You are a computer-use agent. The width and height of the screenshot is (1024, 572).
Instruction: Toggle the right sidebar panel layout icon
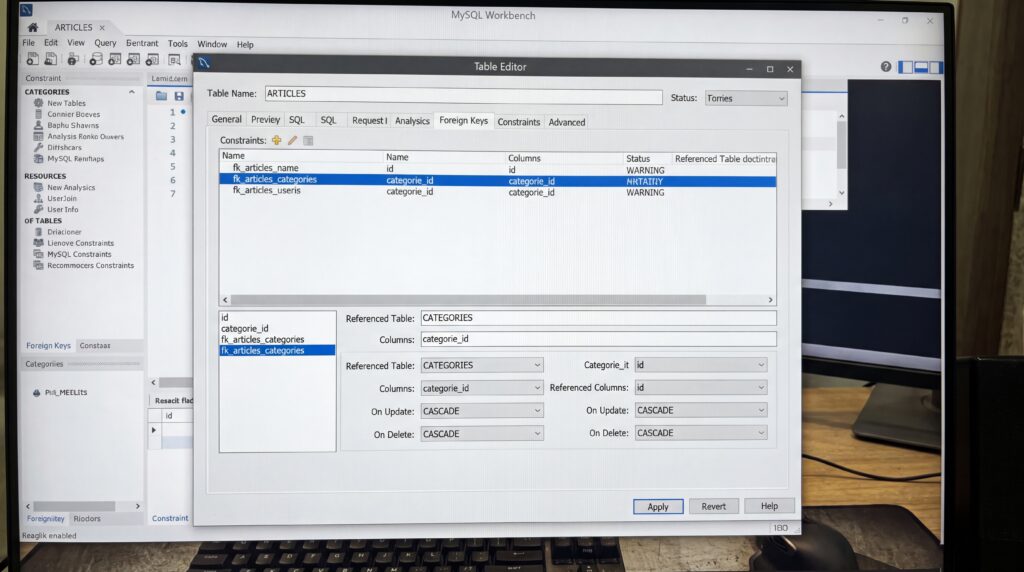[936, 67]
